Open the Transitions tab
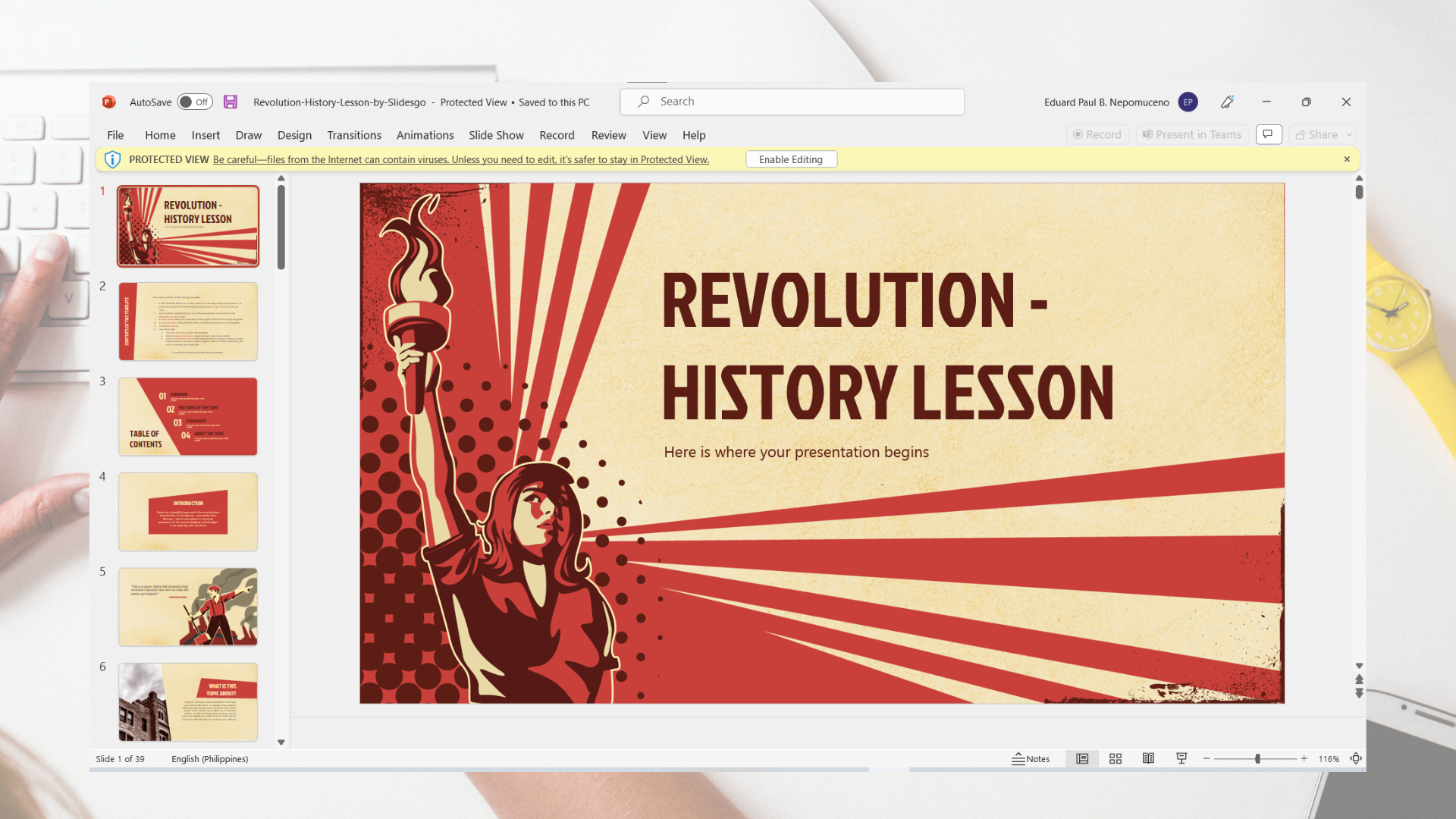This screenshot has height=819, width=1456. tap(353, 135)
